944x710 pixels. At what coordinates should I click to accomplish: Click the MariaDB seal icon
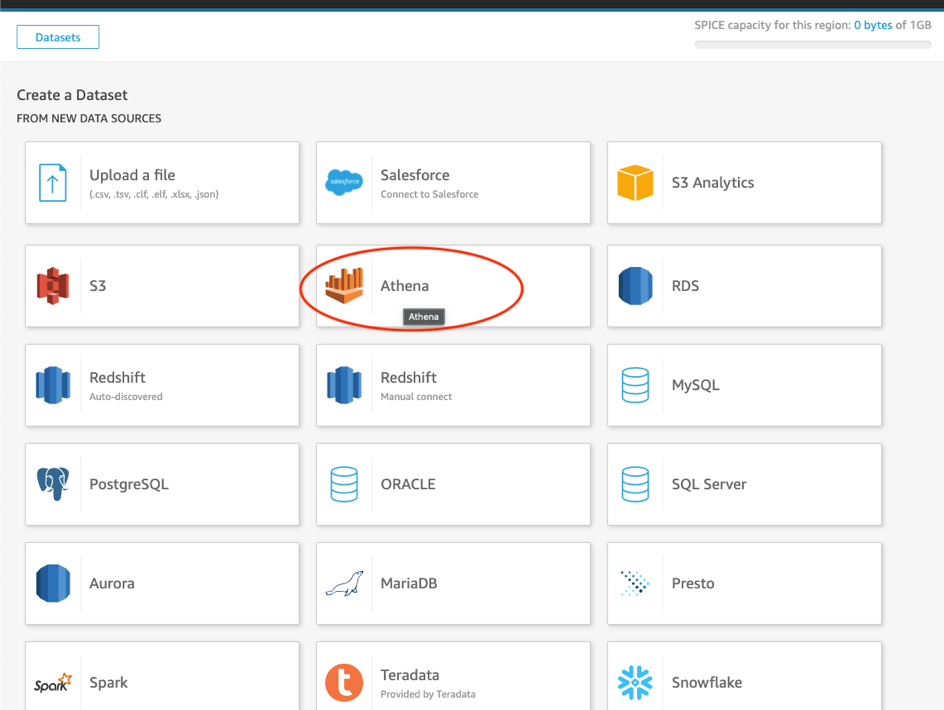(344, 584)
